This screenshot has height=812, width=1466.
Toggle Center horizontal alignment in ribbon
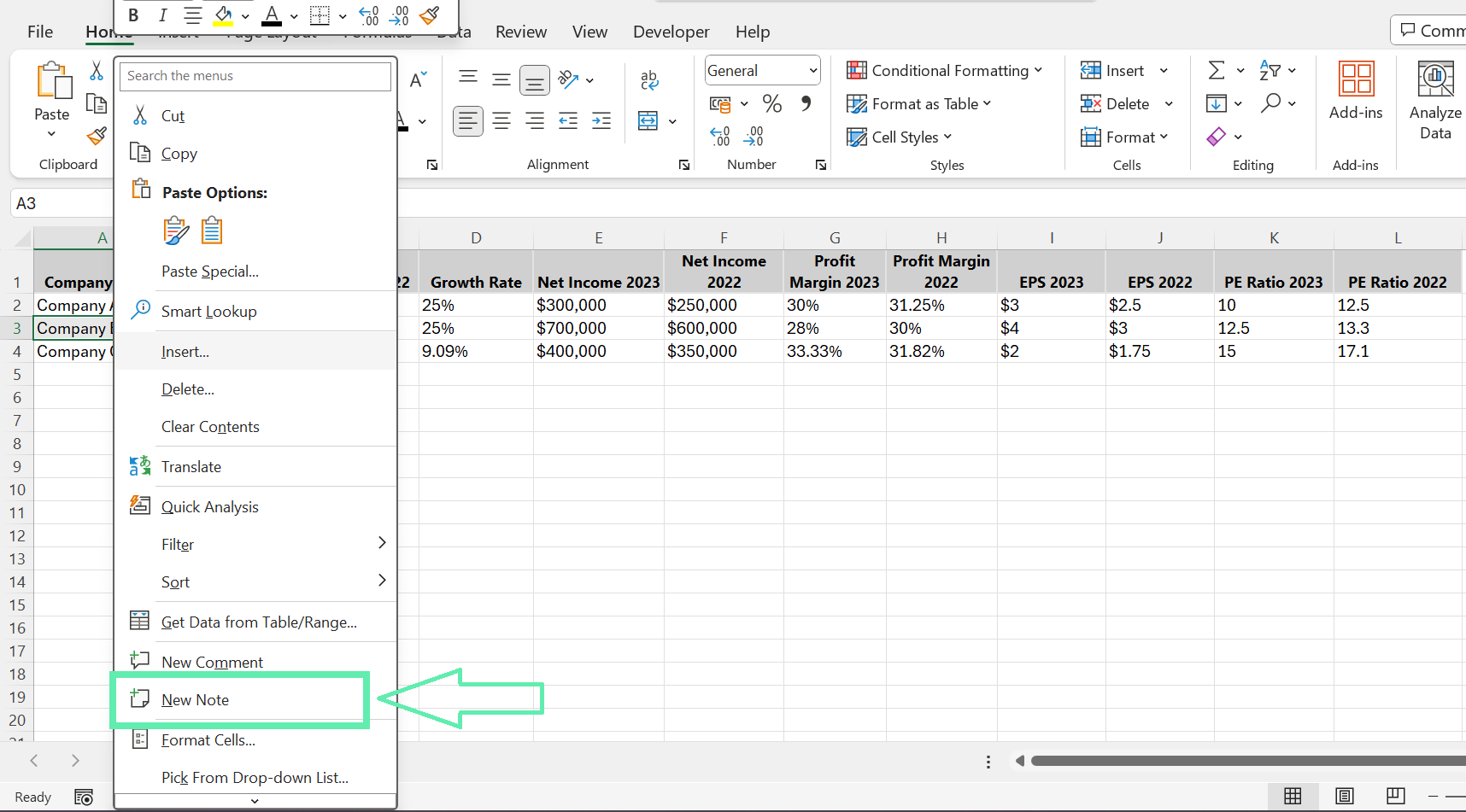(x=501, y=121)
